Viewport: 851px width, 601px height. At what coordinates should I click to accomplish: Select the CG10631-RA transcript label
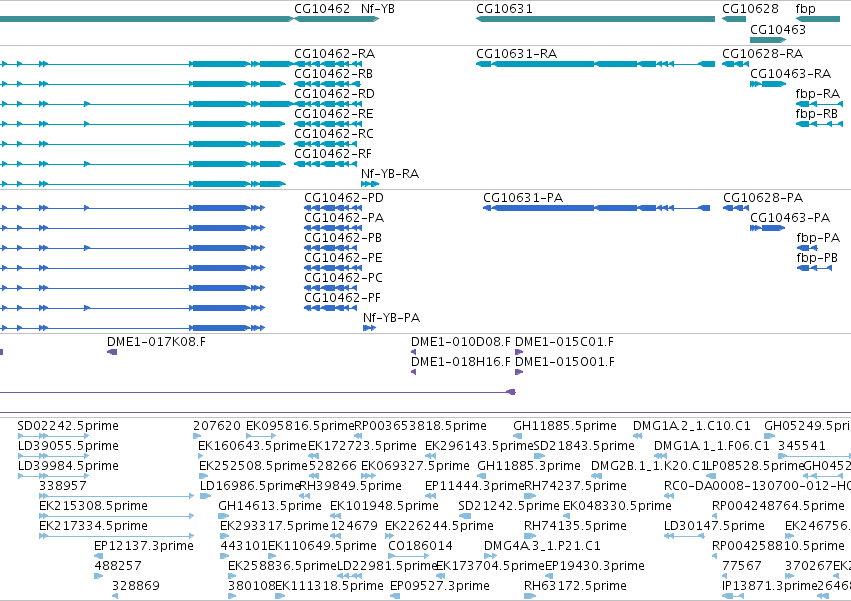(517, 54)
